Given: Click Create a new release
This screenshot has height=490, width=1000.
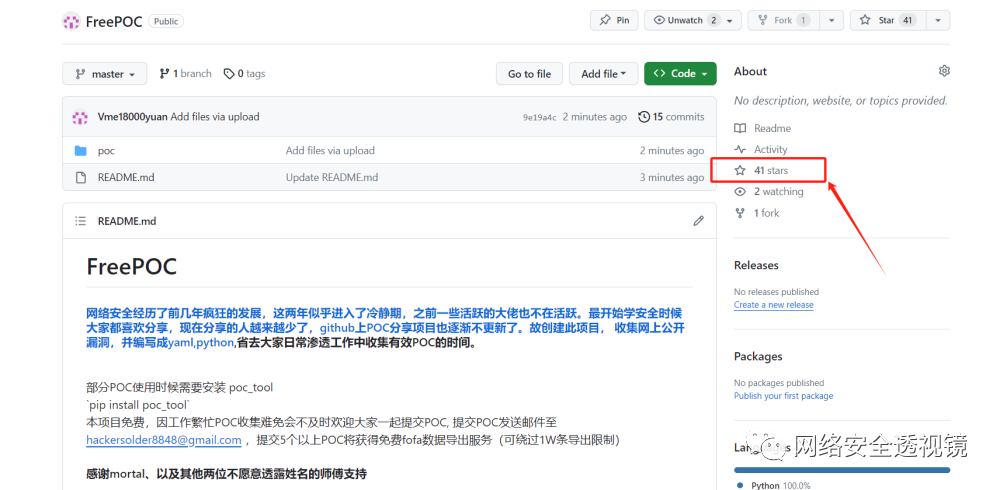Looking at the screenshot, I should pyautogui.click(x=774, y=305).
